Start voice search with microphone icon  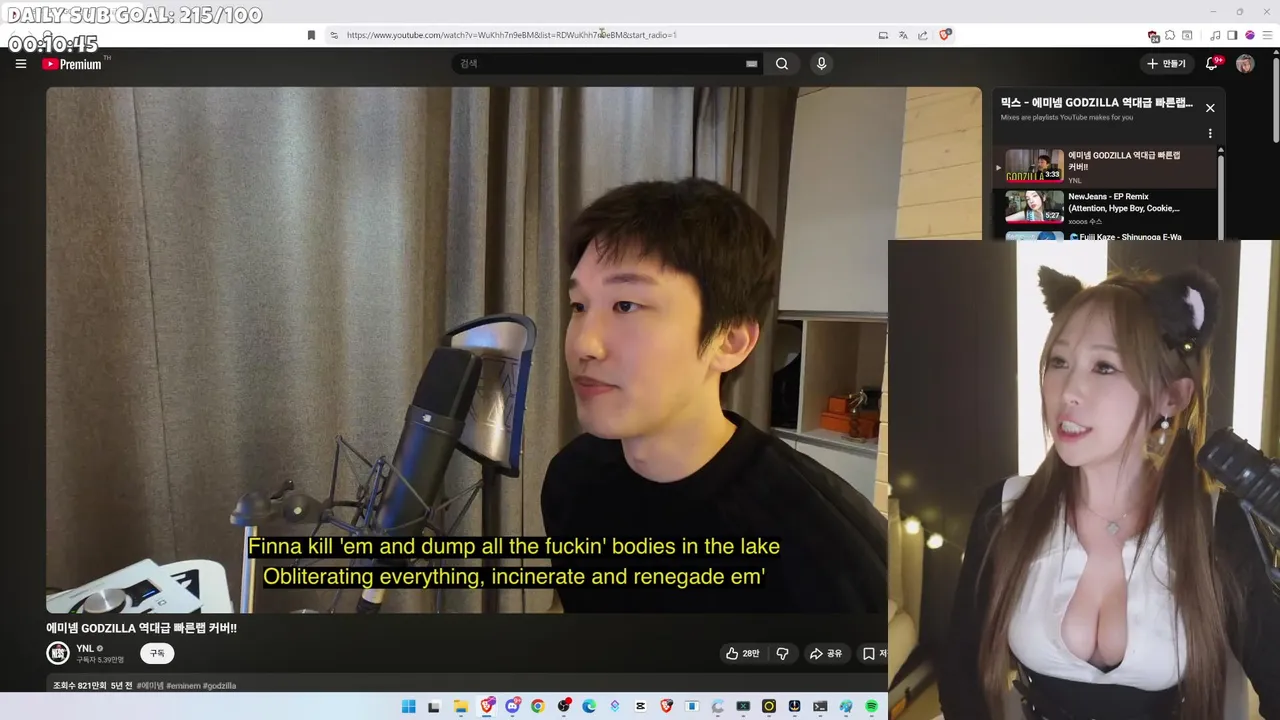[821, 64]
